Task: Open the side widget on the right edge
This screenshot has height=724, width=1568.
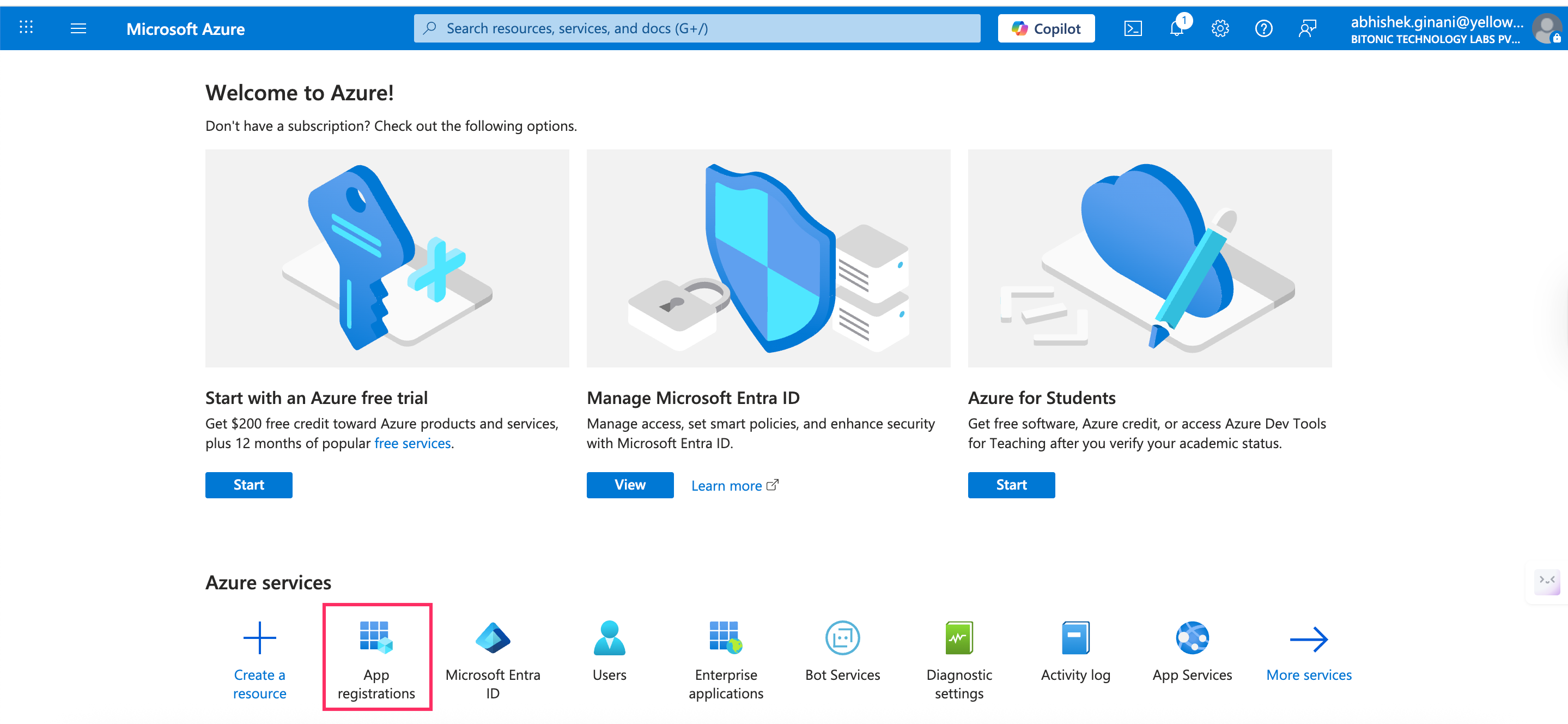Action: pyautogui.click(x=1547, y=582)
